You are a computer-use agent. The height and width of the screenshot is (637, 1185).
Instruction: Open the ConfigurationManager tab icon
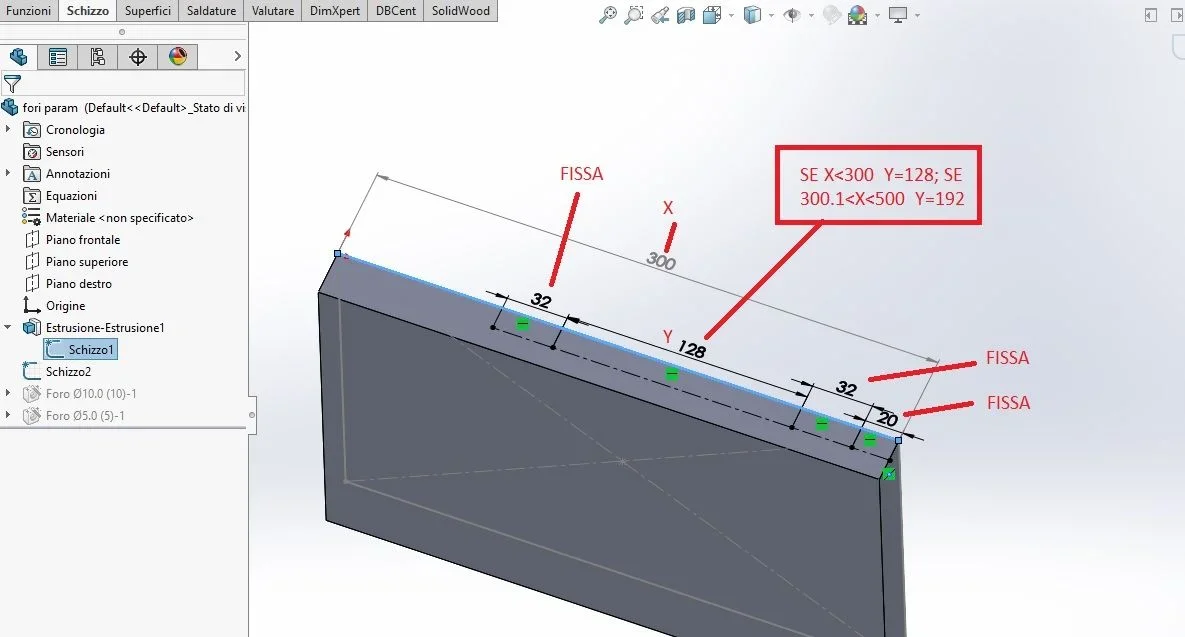(97, 57)
